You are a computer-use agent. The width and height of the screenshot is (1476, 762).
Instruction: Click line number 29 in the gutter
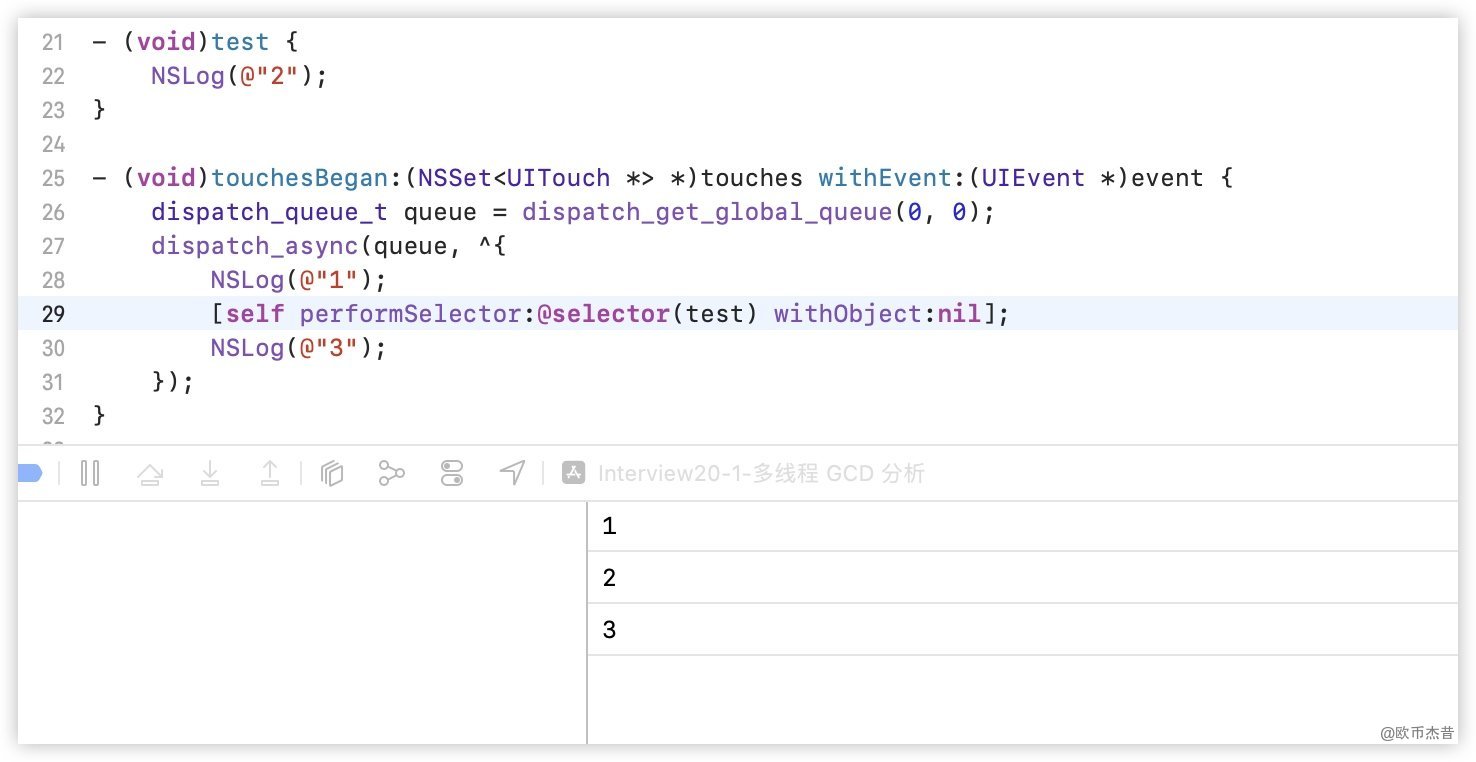(x=53, y=314)
